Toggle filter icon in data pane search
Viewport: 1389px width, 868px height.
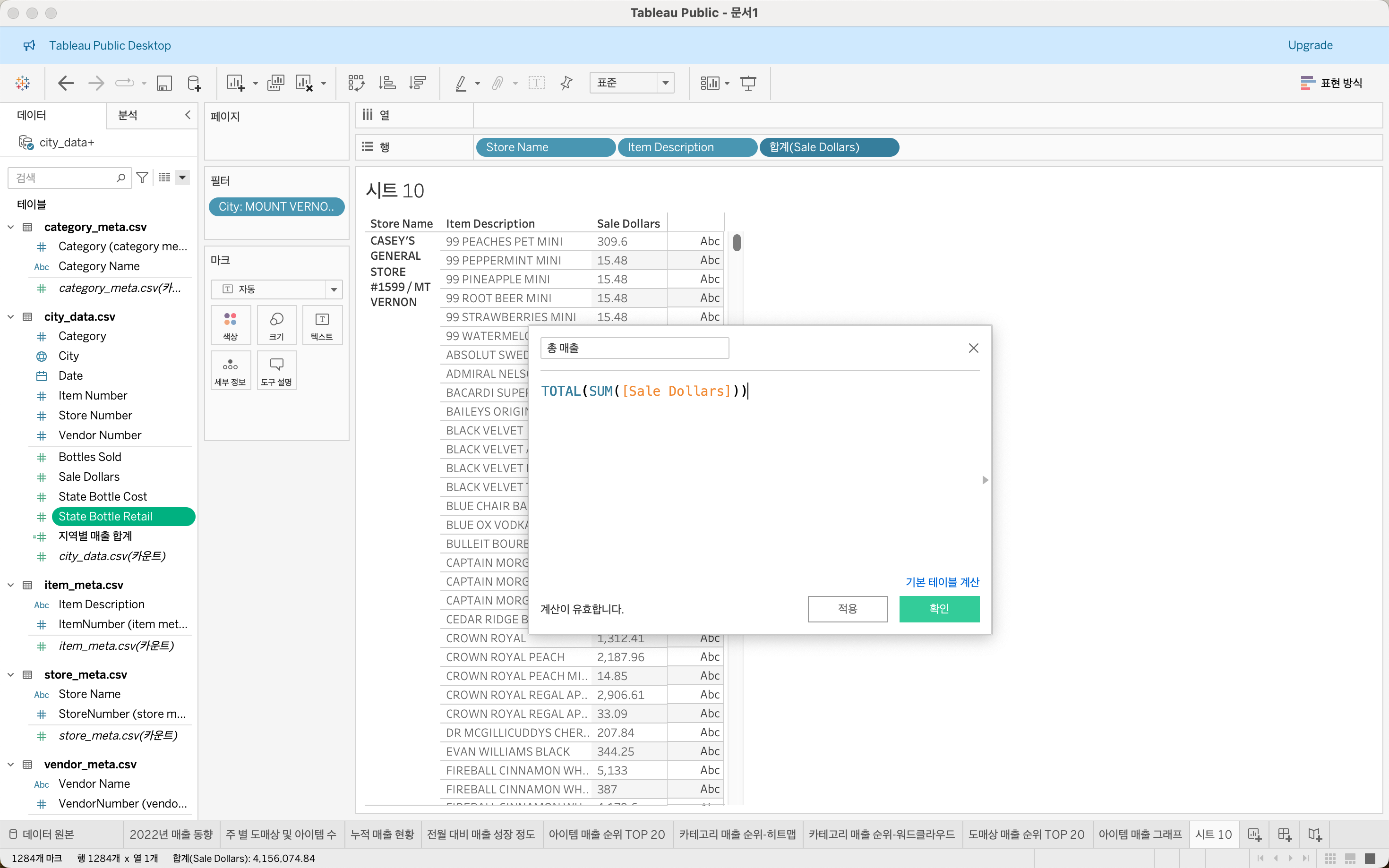coord(142,178)
